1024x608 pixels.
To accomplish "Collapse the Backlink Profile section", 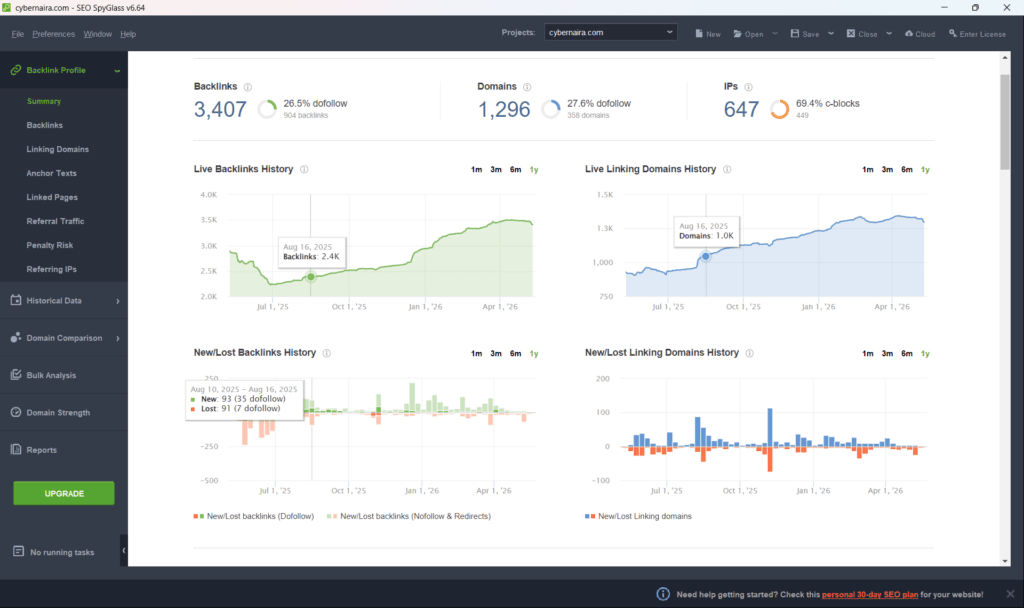I will pyautogui.click(x=117, y=71).
